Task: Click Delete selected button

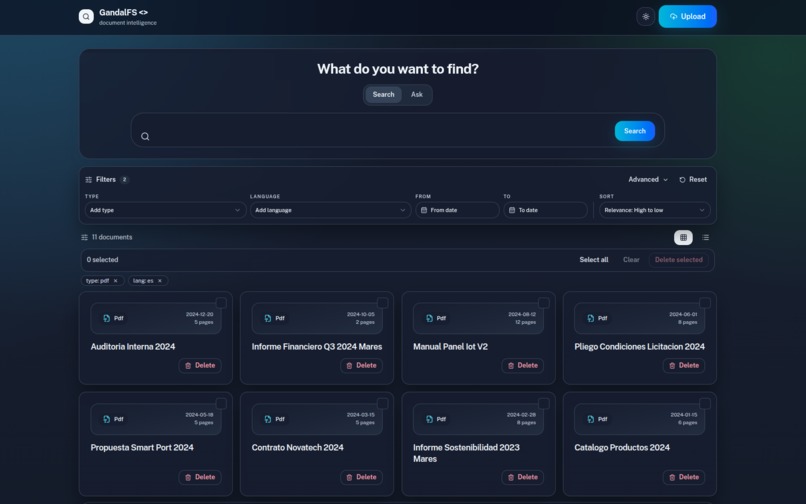Action: coord(679,260)
